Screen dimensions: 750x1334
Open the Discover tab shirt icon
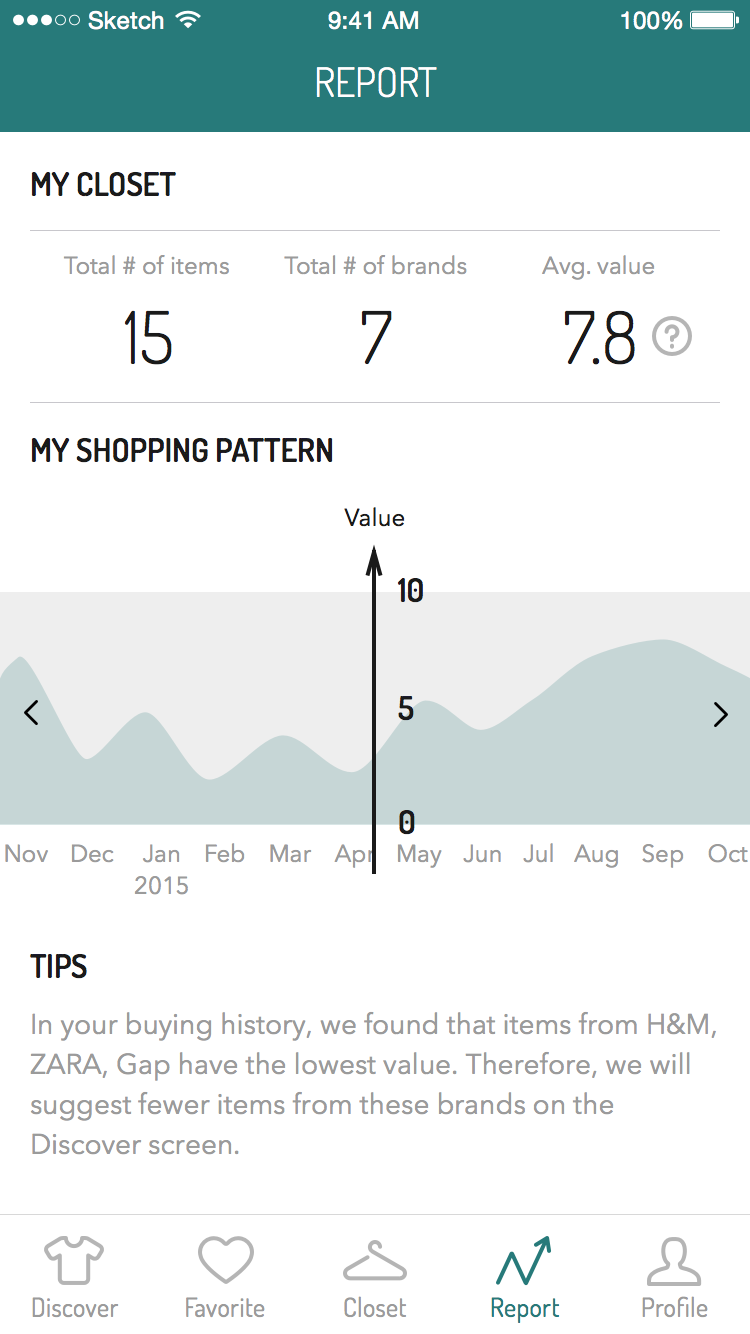click(x=74, y=1260)
